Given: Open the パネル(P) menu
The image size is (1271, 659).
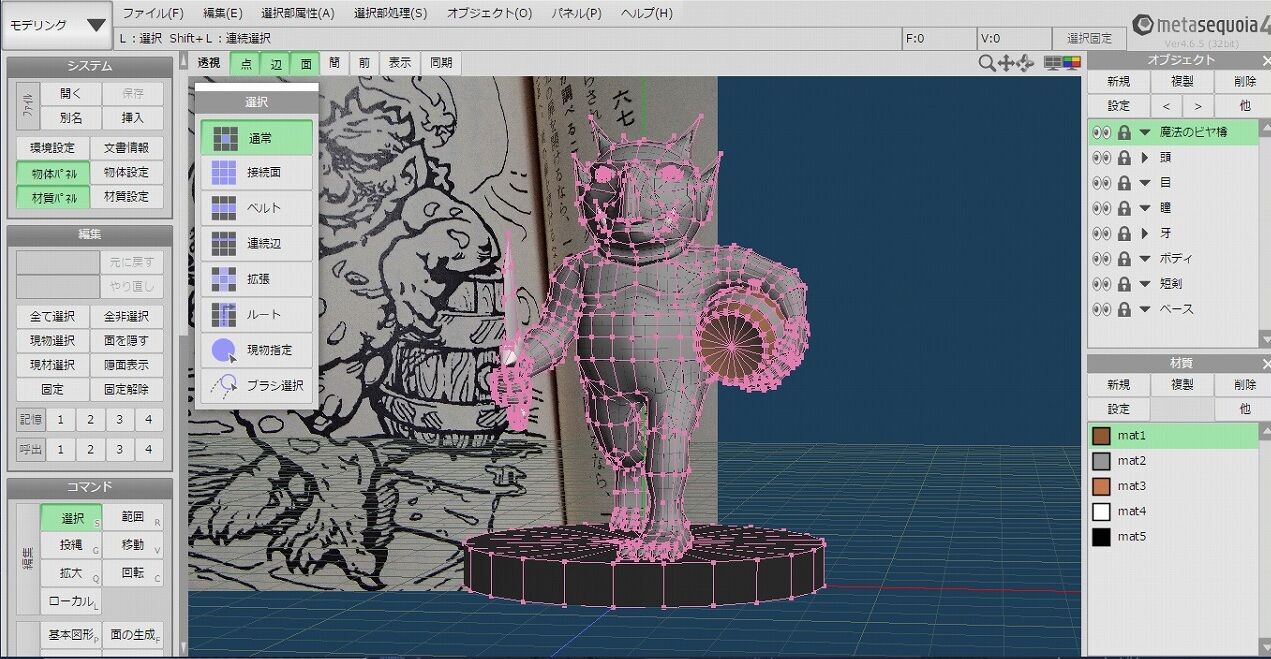Looking at the screenshot, I should (576, 13).
